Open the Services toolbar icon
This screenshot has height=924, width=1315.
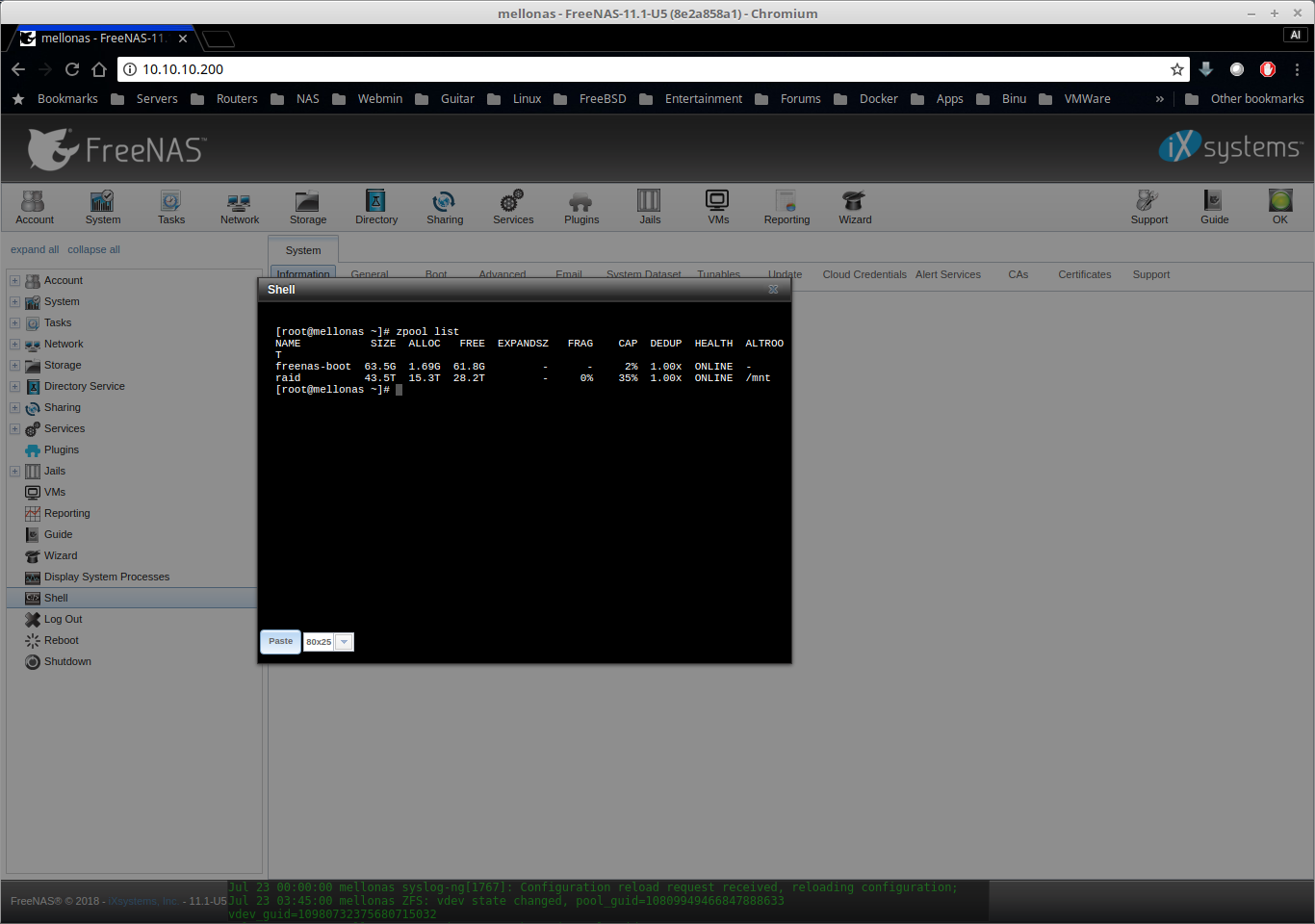(512, 207)
